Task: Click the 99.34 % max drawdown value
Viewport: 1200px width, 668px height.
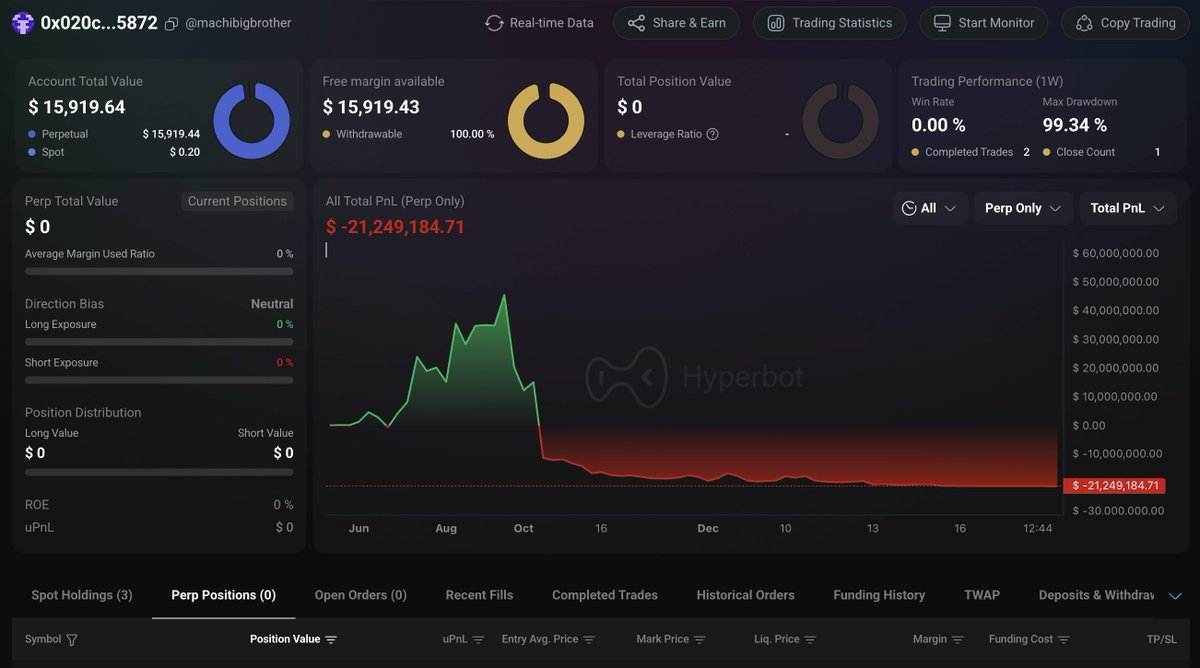Action: 1075,125
